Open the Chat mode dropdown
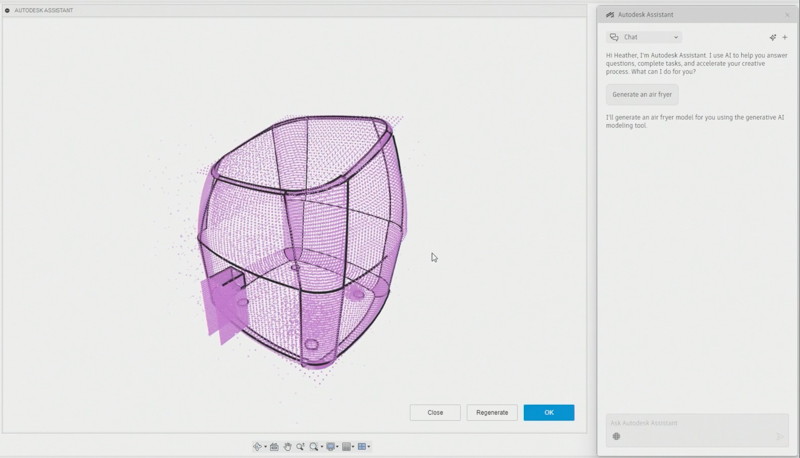 pos(645,37)
